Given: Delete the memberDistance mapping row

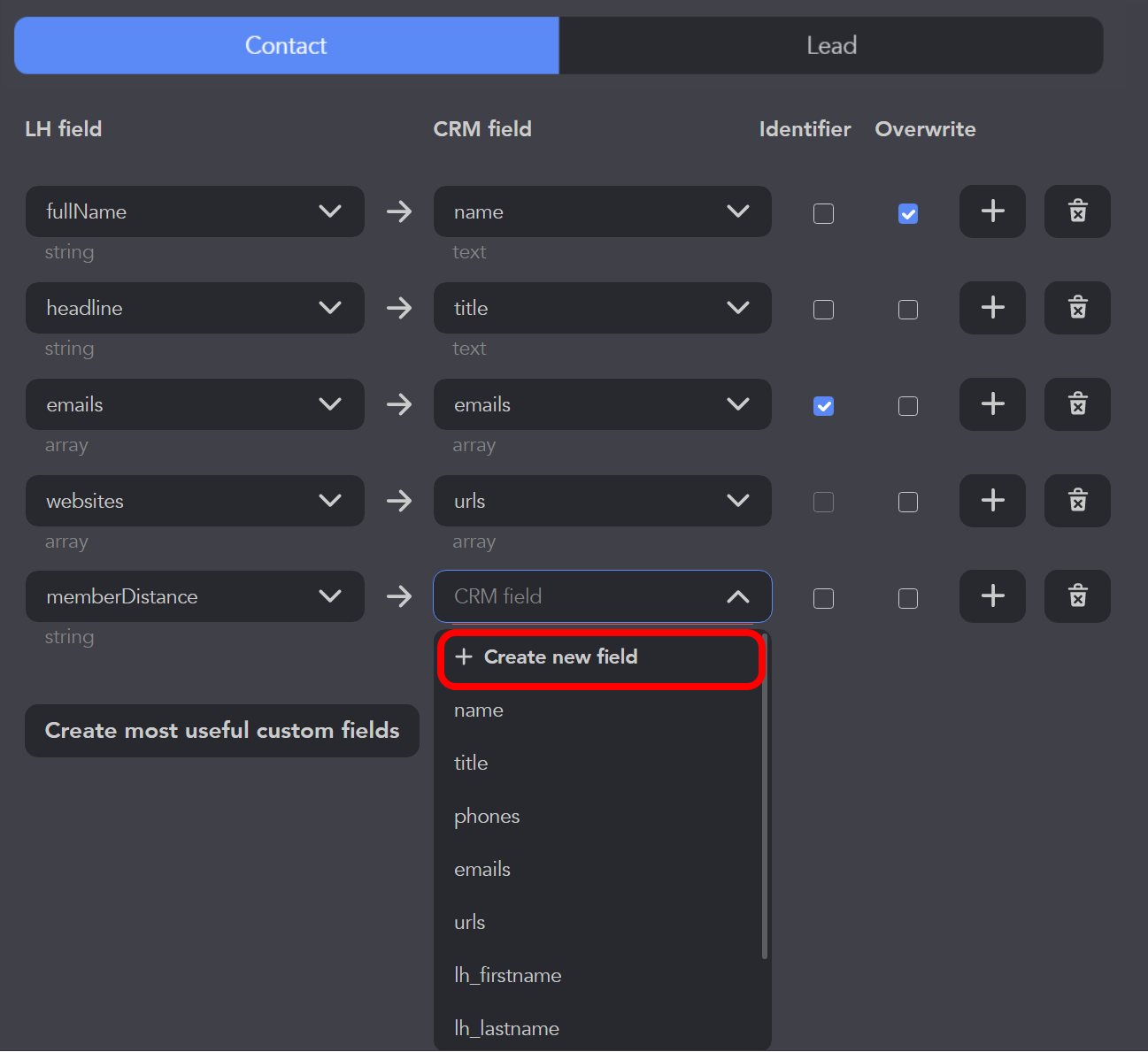Looking at the screenshot, I should [x=1077, y=596].
